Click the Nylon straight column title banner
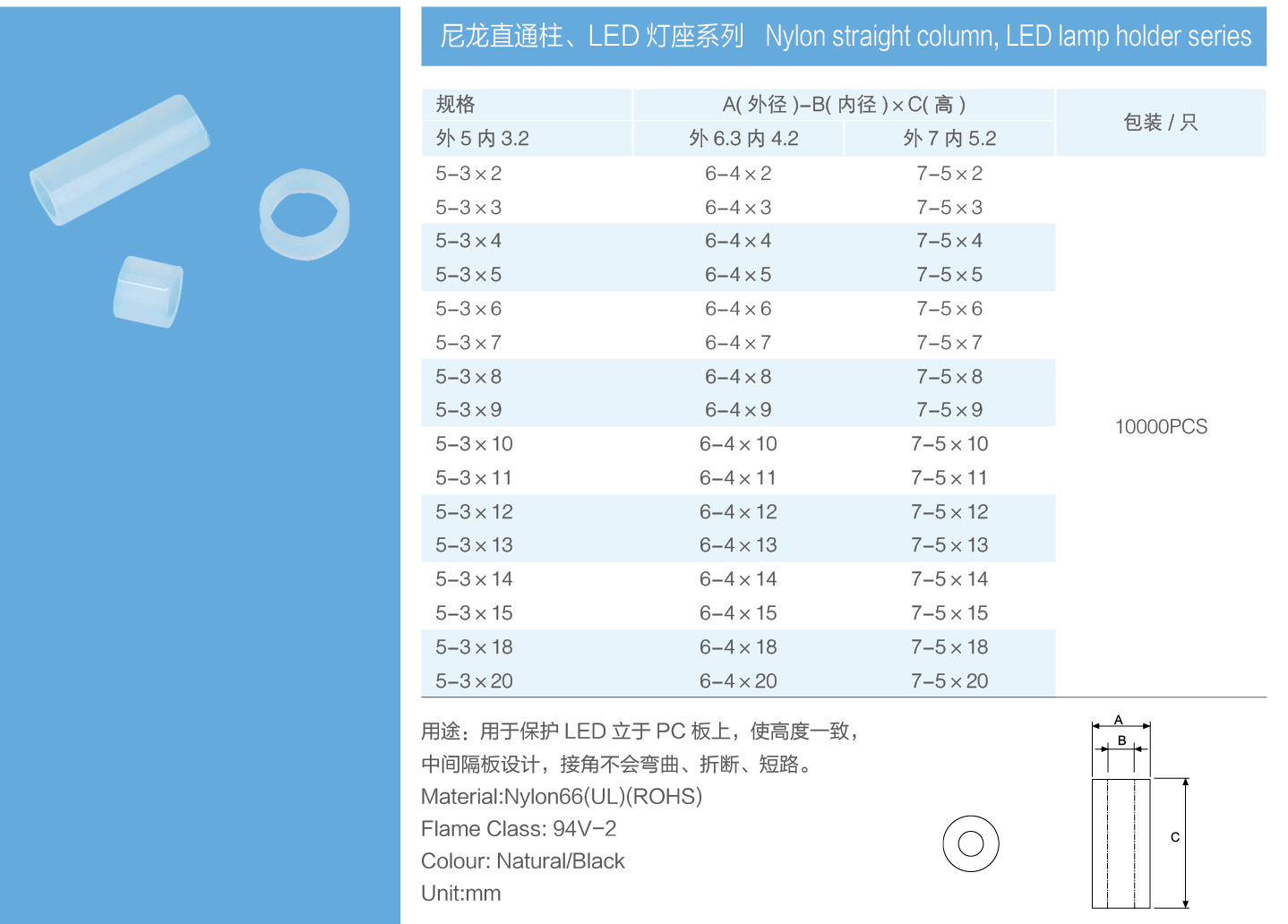The image size is (1288, 924). 844,36
